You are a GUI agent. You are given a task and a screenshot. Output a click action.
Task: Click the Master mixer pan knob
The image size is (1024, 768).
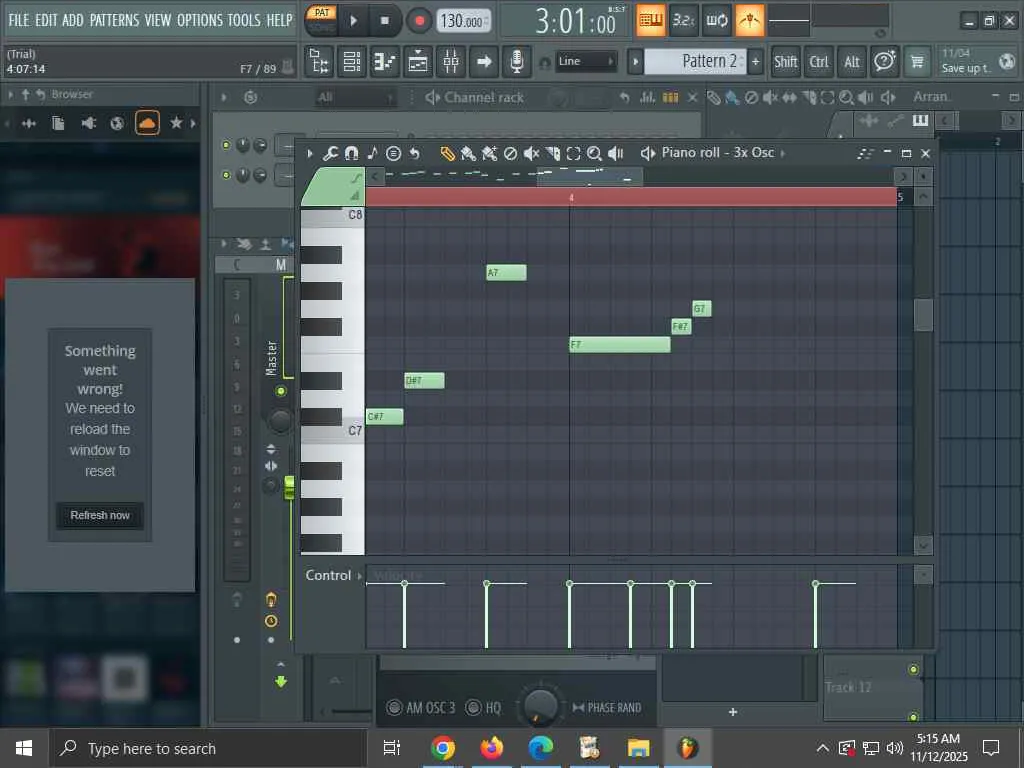[x=280, y=421]
